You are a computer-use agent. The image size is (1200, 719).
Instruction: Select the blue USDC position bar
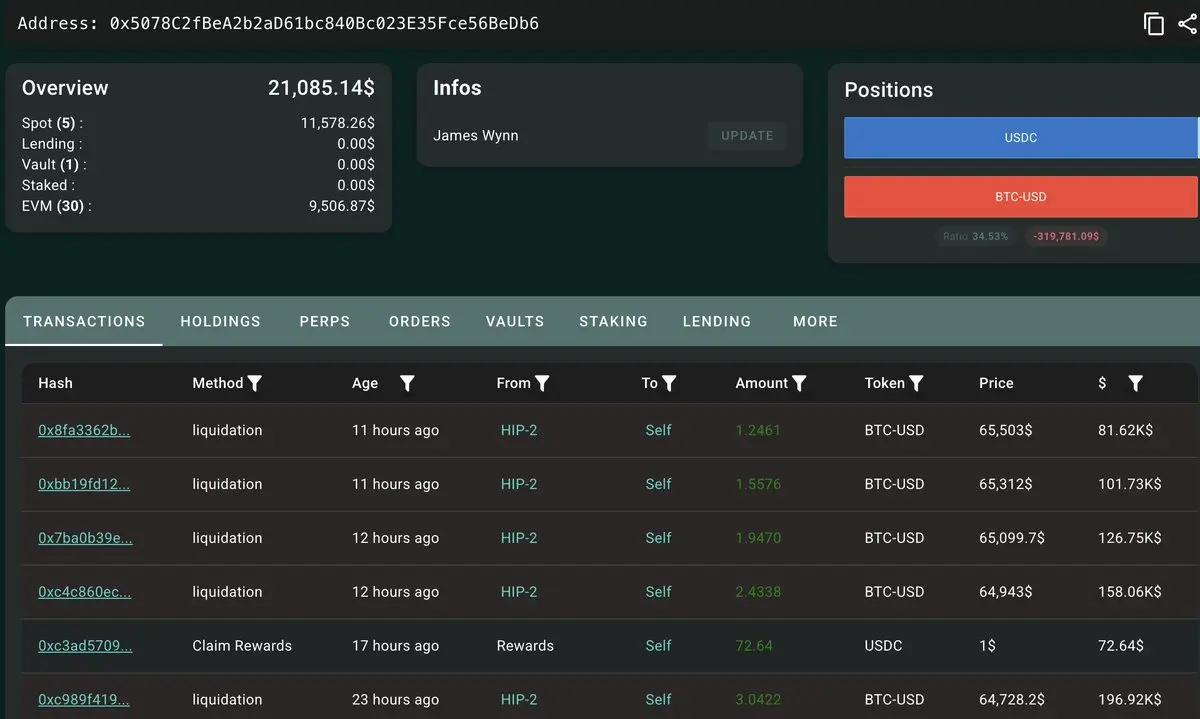[x=1021, y=138]
